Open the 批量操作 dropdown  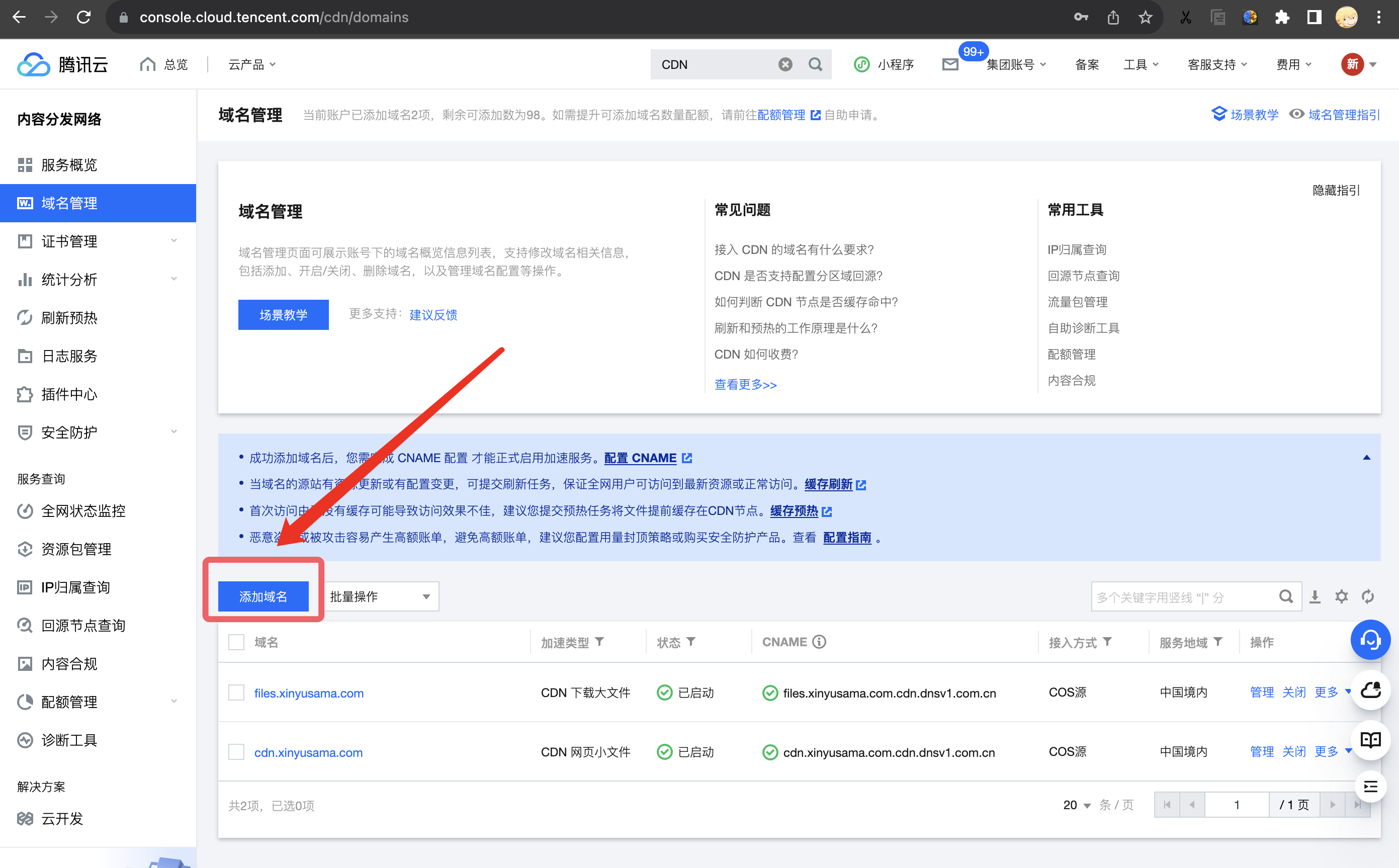click(381, 596)
